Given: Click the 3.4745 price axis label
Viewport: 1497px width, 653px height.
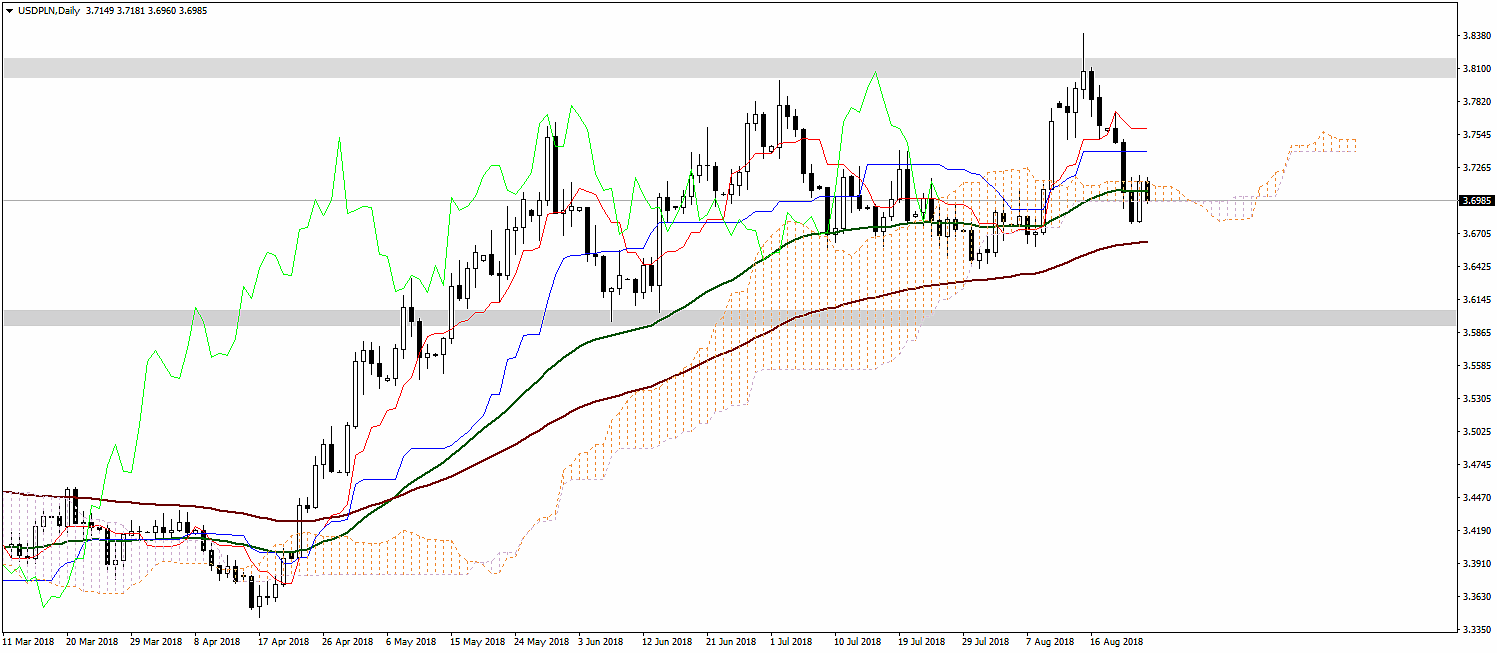Looking at the screenshot, I should tap(1476, 464).
